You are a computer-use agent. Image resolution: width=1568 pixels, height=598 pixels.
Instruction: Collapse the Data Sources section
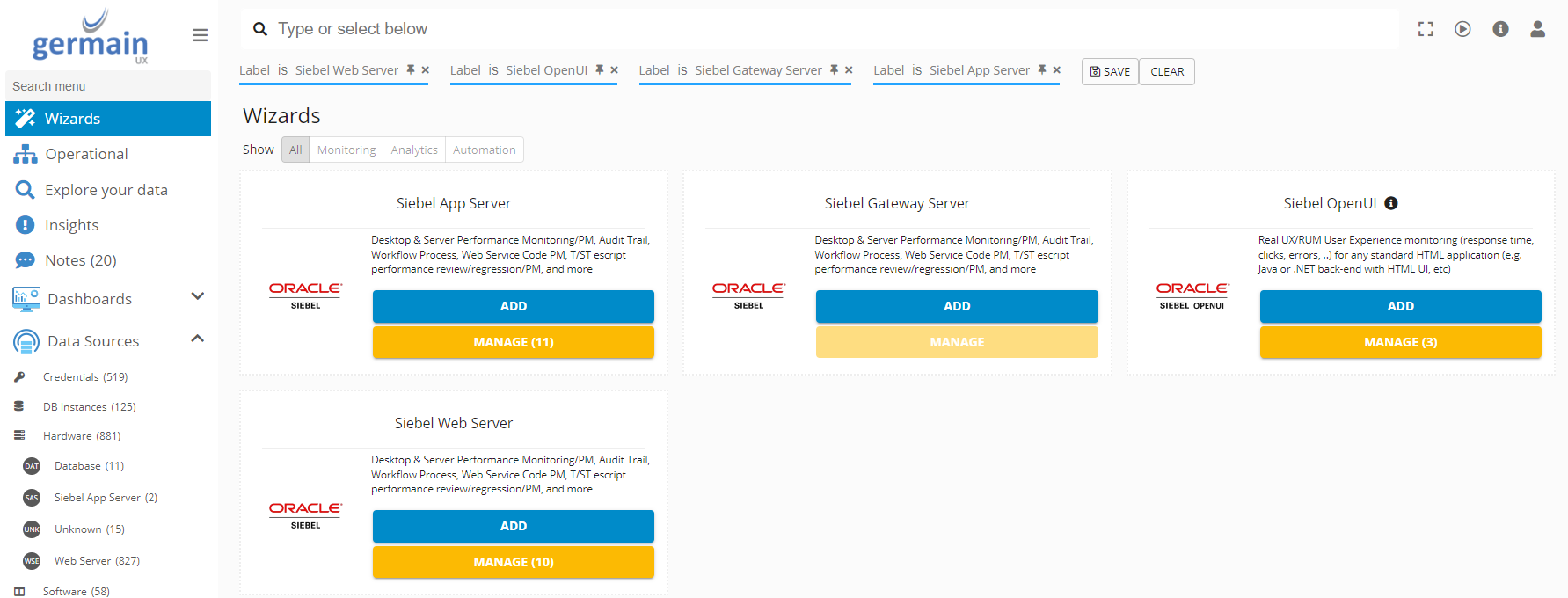(198, 339)
